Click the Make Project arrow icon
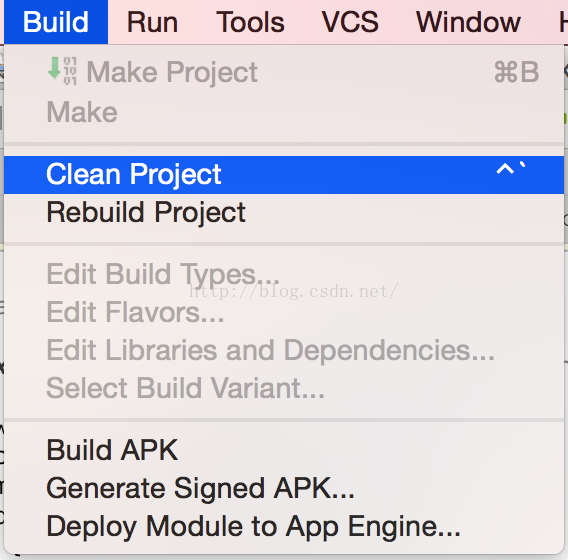568x560 pixels. [x=62, y=71]
